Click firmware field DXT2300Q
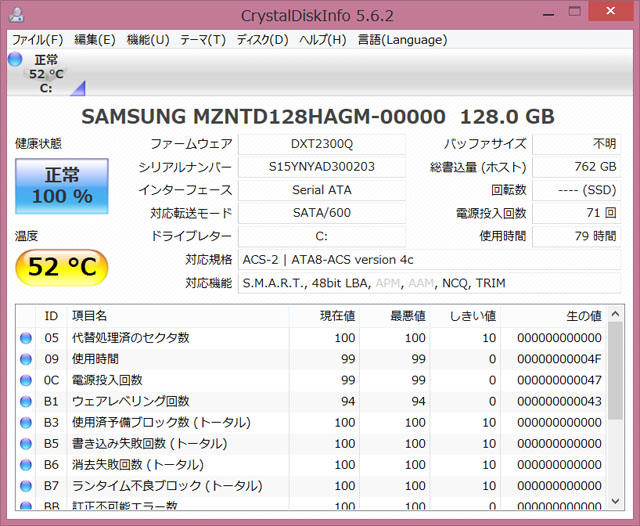 (322, 144)
